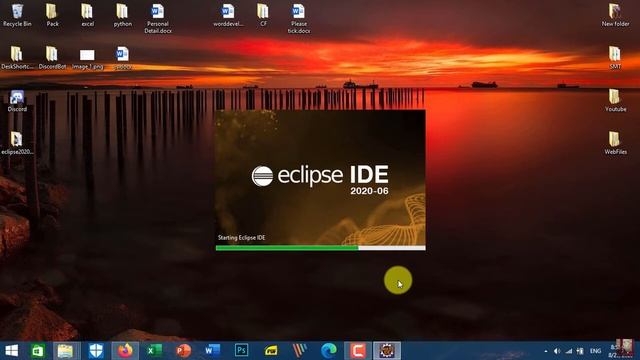Select the Please tick.docx file icon
This screenshot has width=640, height=360.
(x=298, y=18)
